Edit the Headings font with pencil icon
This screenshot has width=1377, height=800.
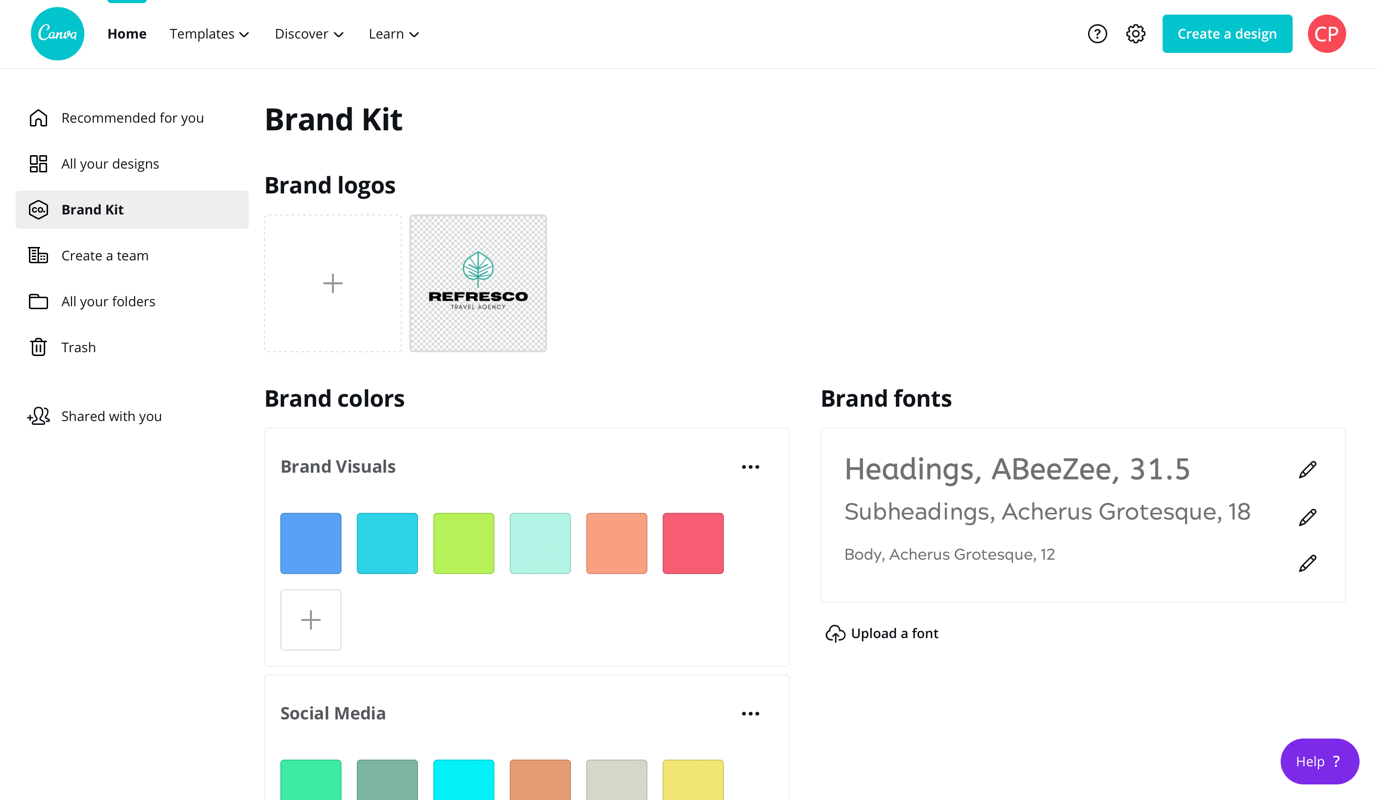1307,470
